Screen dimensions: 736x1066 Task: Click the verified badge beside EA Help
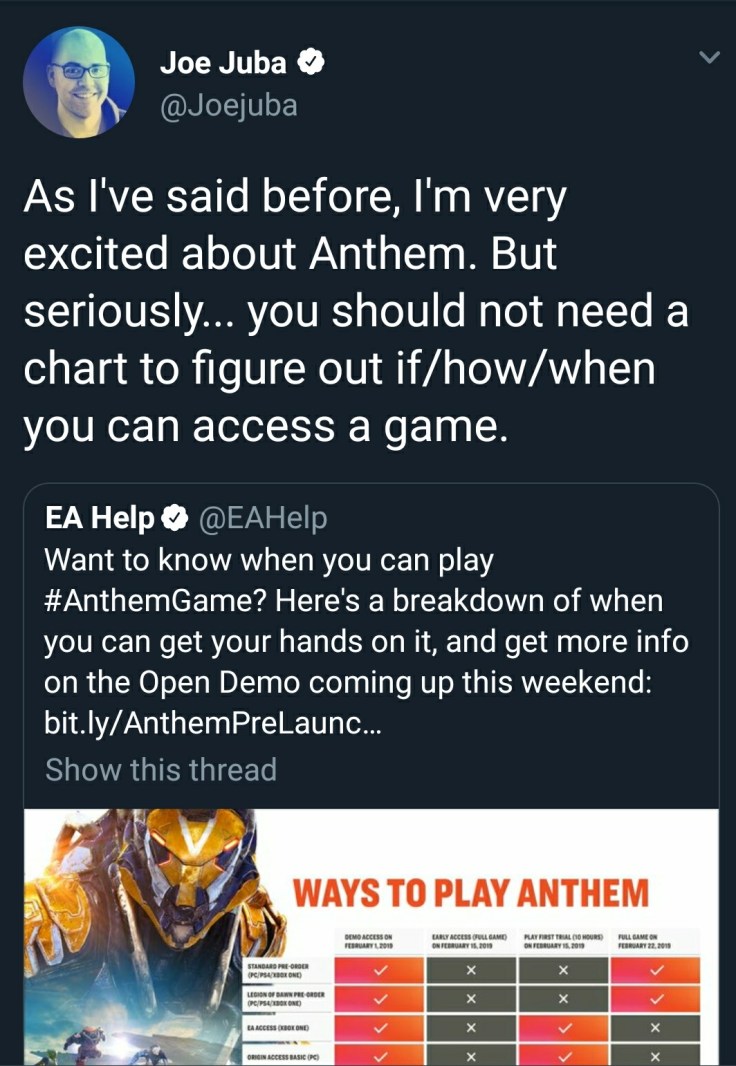coord(174,518)
